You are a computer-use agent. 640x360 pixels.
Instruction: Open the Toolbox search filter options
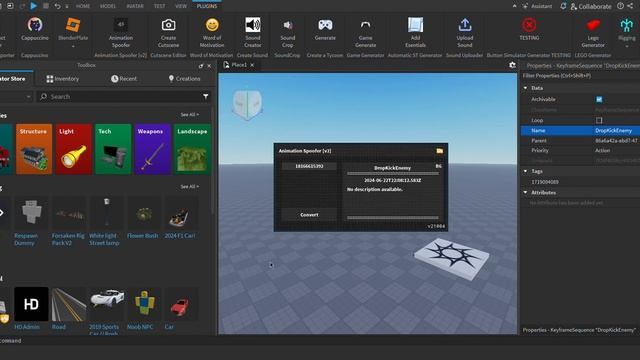pyautogui.click(x=206, y=96)
